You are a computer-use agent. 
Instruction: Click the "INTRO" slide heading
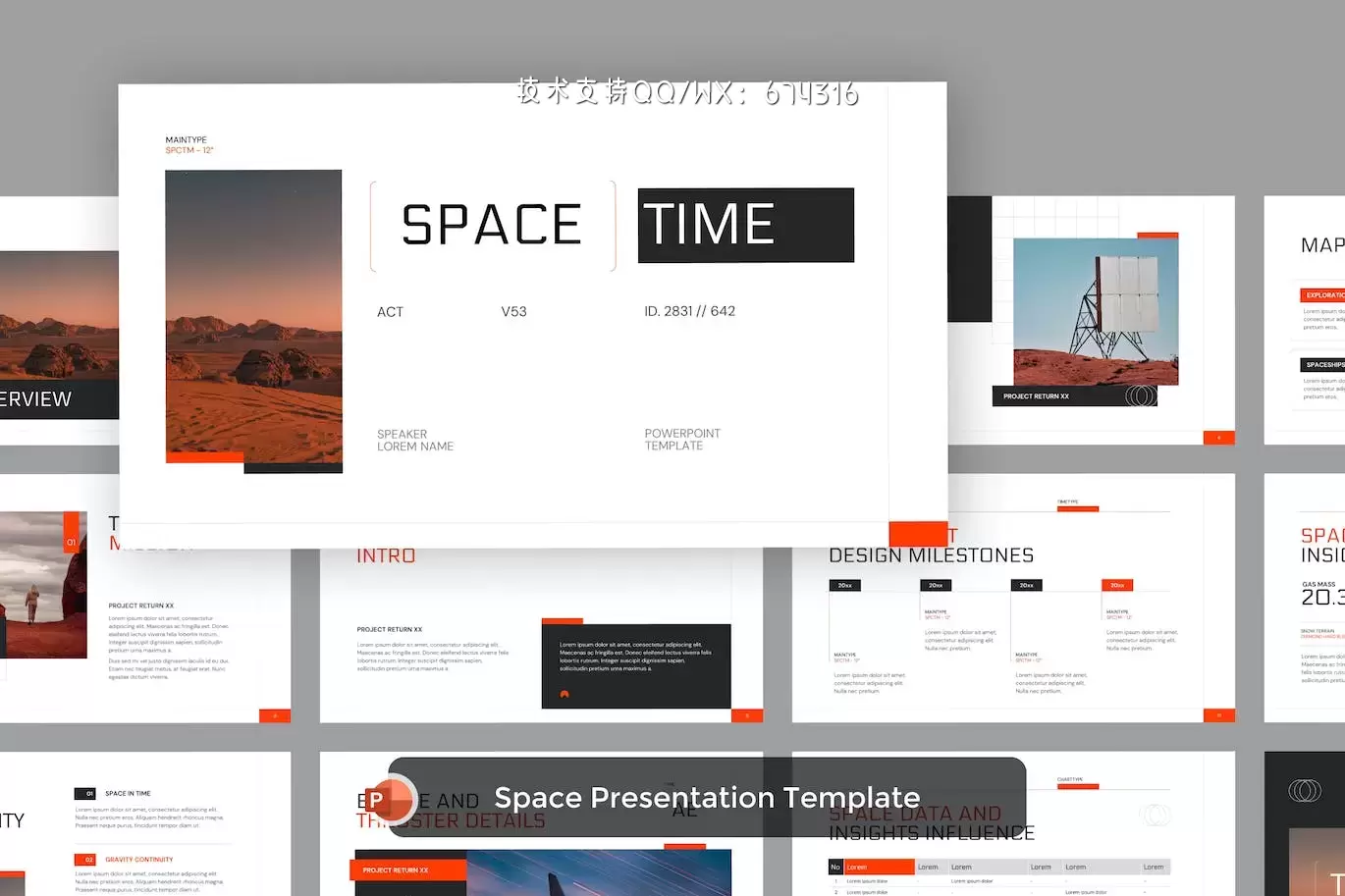(386, 556)
